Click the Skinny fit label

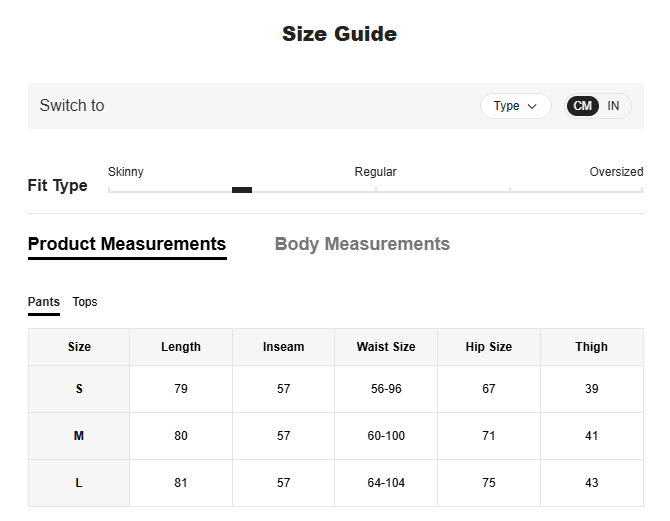coord(126,172)
